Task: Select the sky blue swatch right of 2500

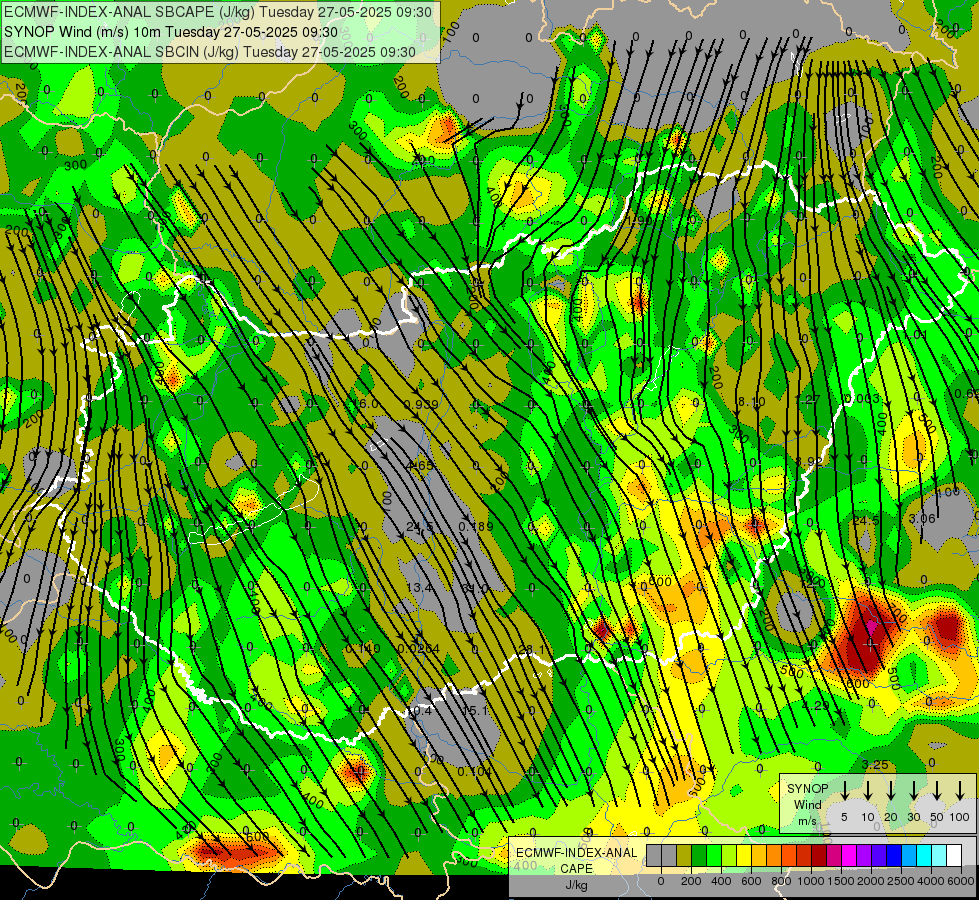Action: [x=908, y=855]
